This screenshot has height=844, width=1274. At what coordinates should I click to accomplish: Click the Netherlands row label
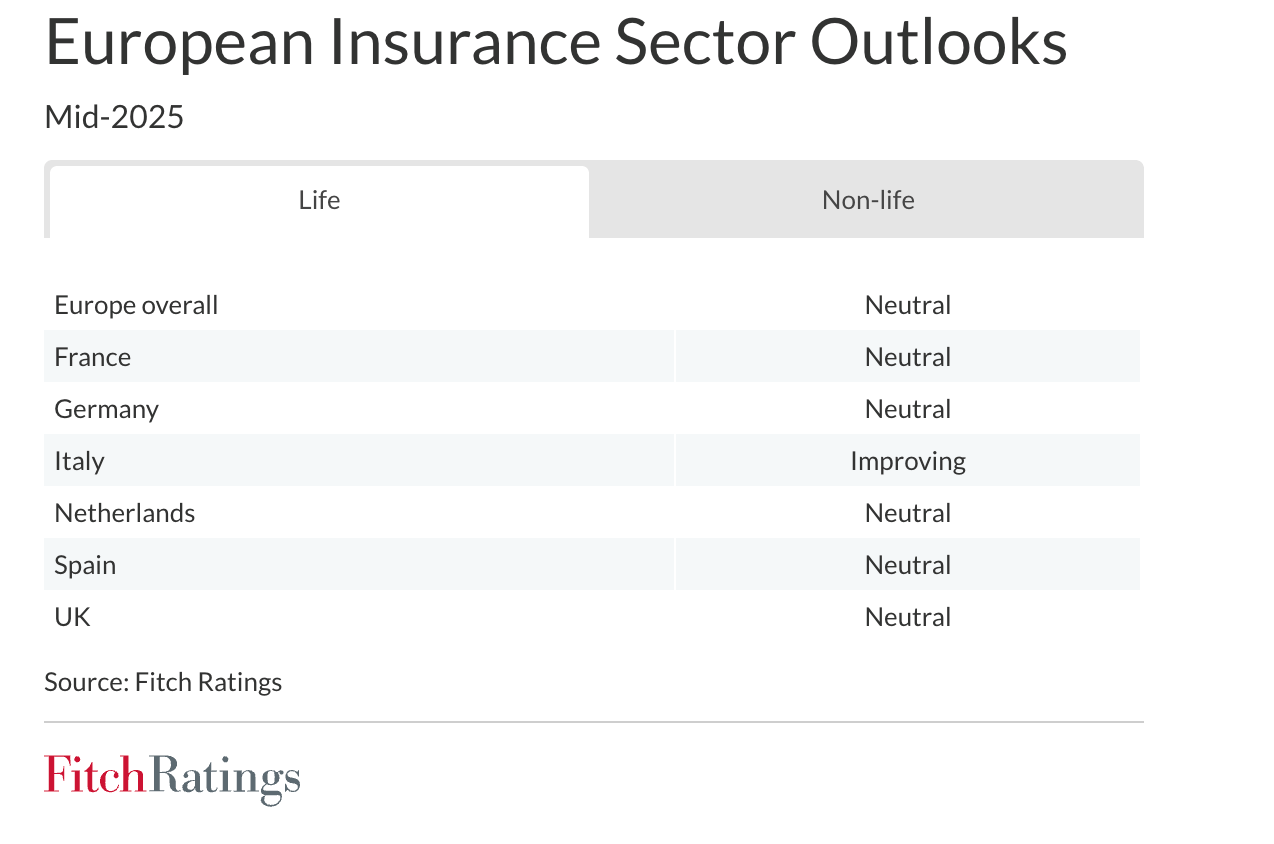pyautogui.click(x=125, y=513)
